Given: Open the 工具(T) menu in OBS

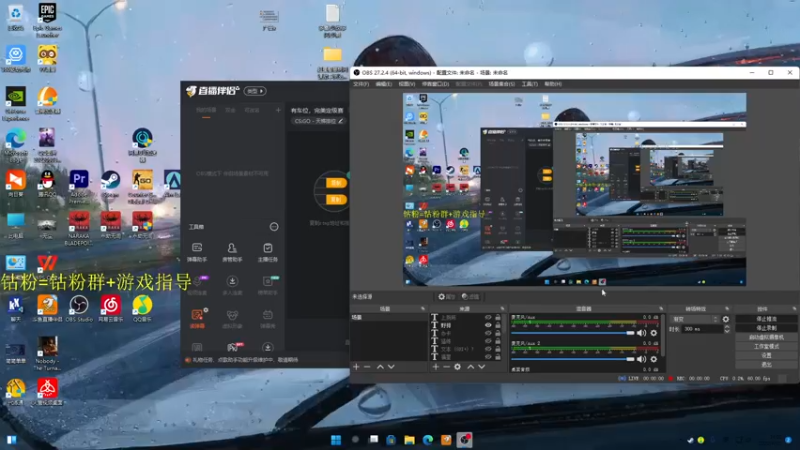Looking at the screenshot, I should pos(530,84).
